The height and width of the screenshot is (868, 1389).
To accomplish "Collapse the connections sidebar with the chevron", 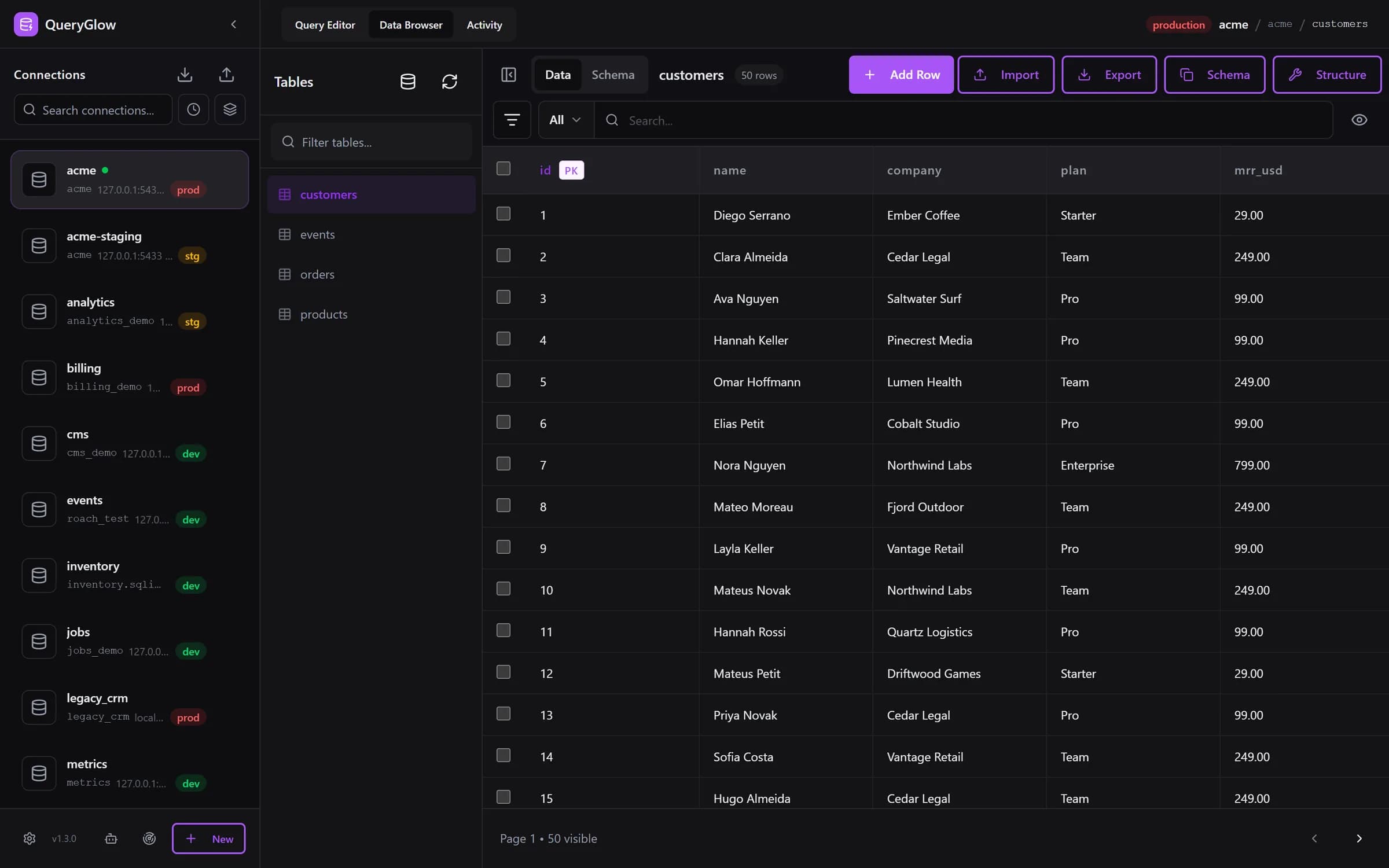I will (x=234, y=24).
